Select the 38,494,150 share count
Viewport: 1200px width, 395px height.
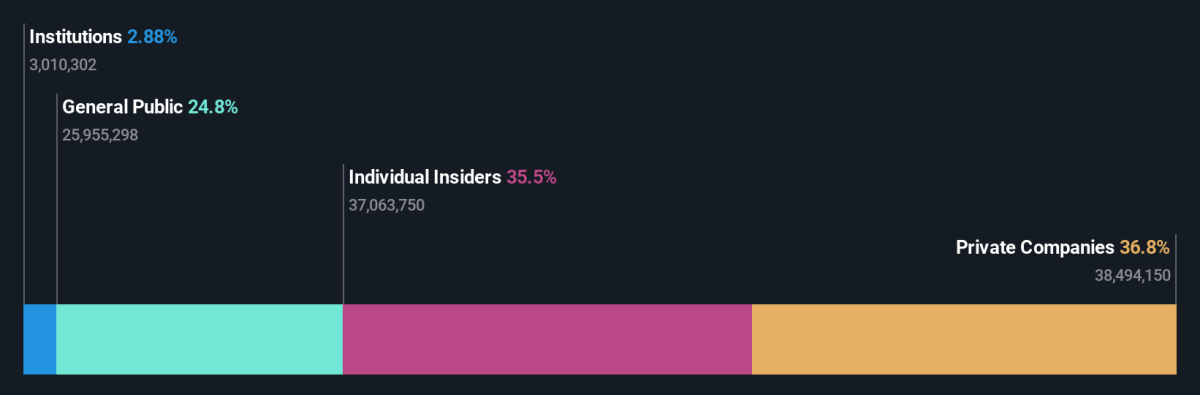[1133, 275]
